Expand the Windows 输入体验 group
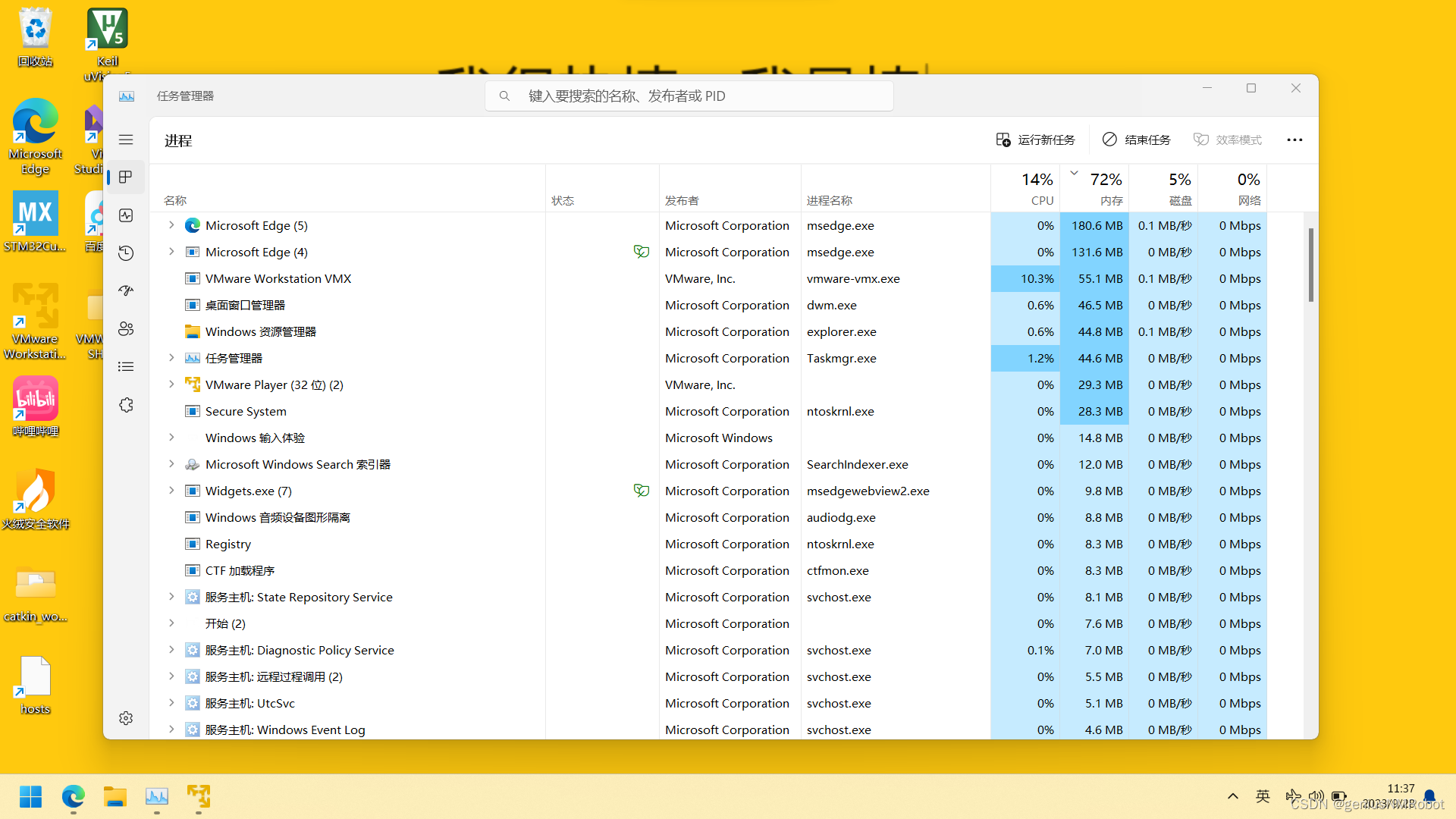The height and width of the screenshot is (819, 1456). (171, 438)
